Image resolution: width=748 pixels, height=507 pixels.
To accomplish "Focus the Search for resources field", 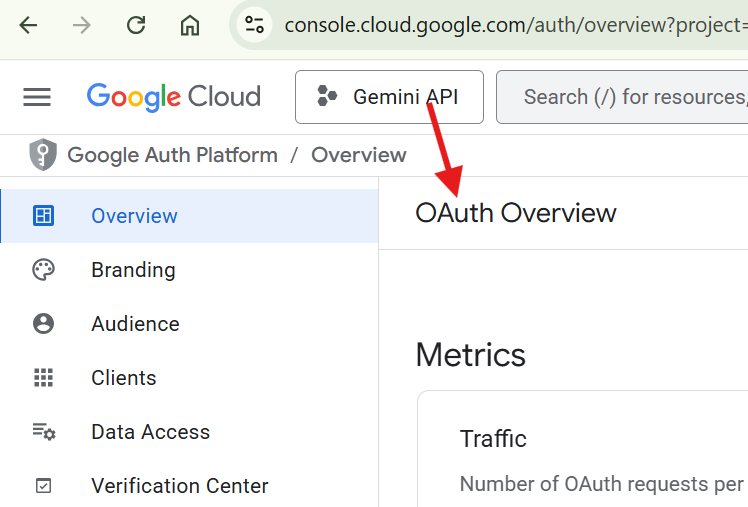I will 622,97.
